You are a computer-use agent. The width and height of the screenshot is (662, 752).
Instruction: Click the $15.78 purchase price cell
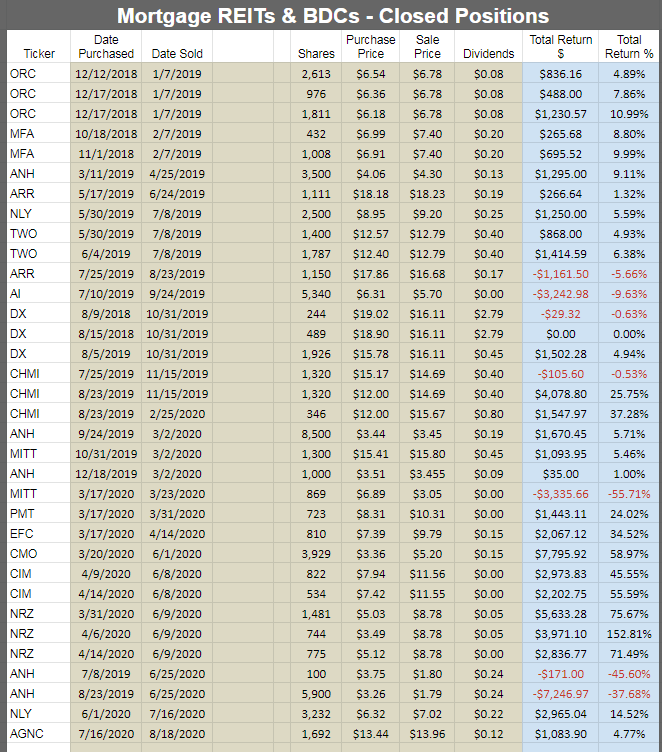tap(370, 354)
